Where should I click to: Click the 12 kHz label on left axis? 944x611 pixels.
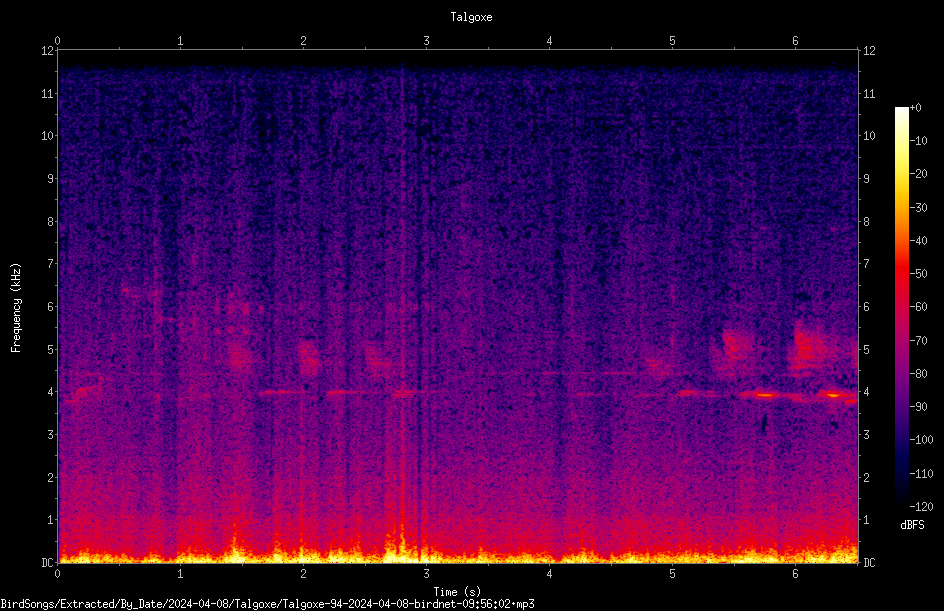[48, 51]
